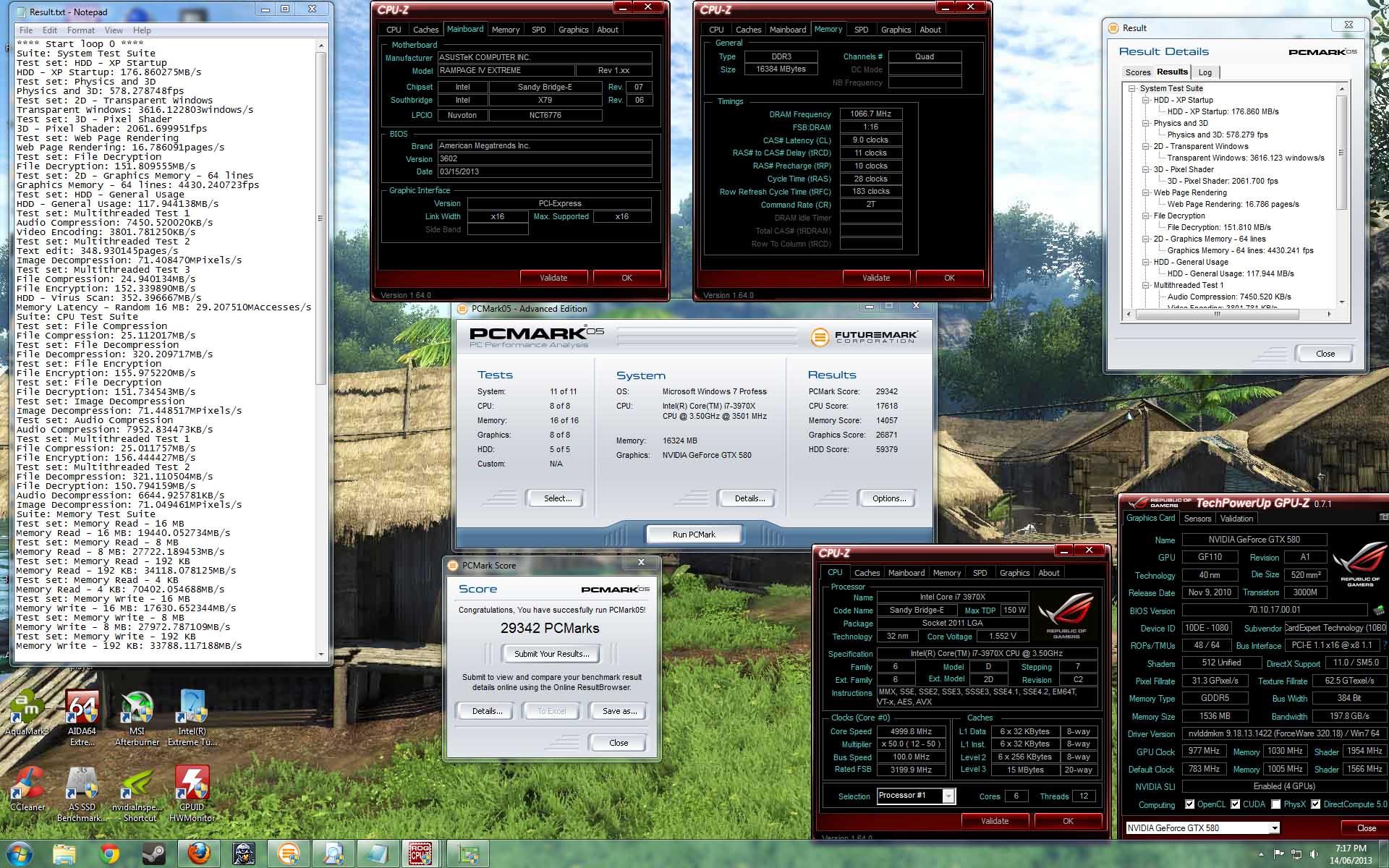Viewport: 1389px width, 868px height.
Task: Click Details... button under System in PCMark05
Action: pyautogui.click(x=749, y=498)
